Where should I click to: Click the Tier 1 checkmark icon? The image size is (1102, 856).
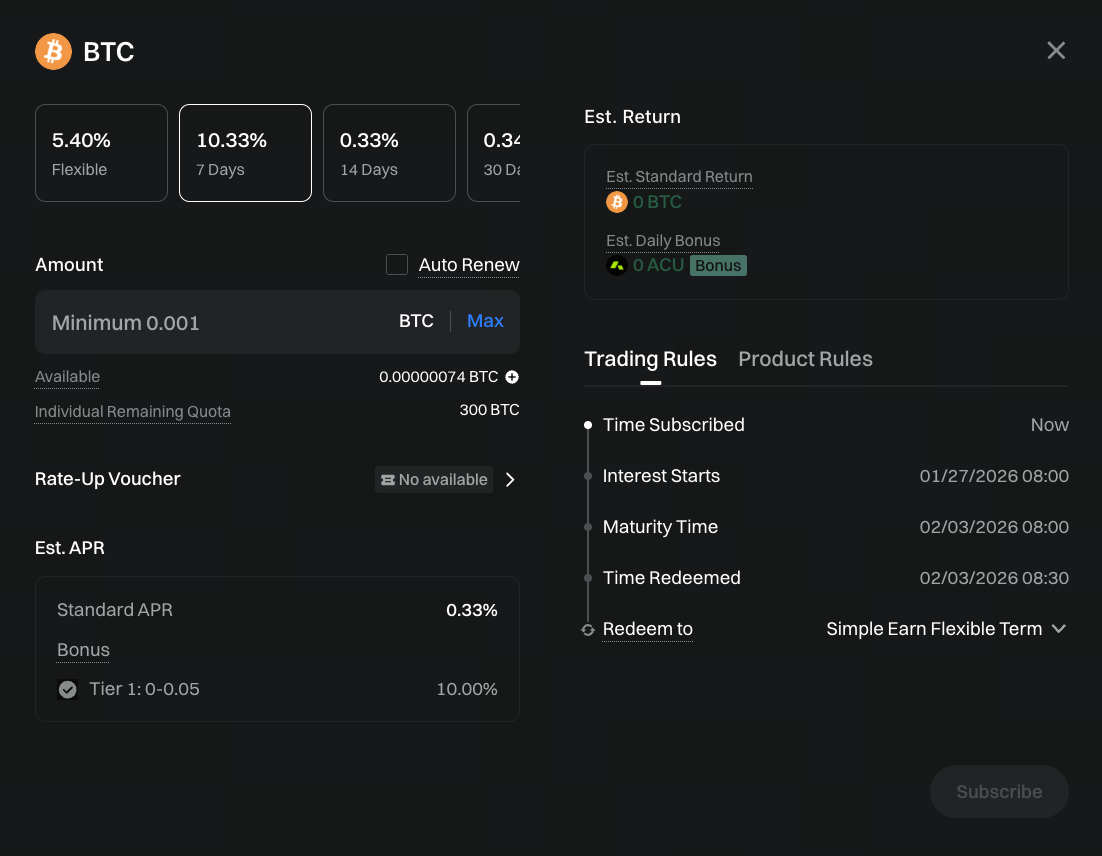click(x=68, y=689)
